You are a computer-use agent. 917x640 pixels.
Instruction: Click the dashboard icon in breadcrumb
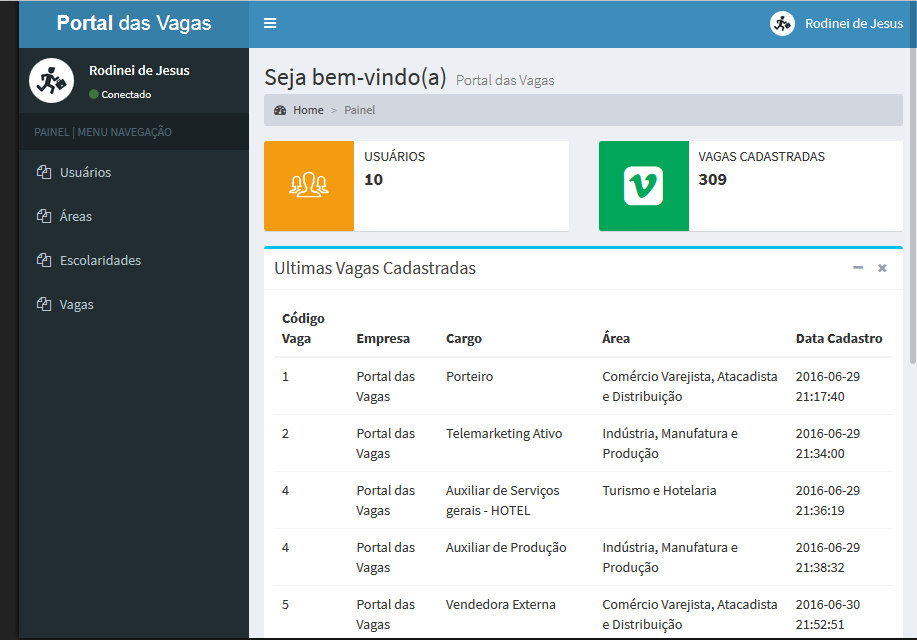(280, 110)
